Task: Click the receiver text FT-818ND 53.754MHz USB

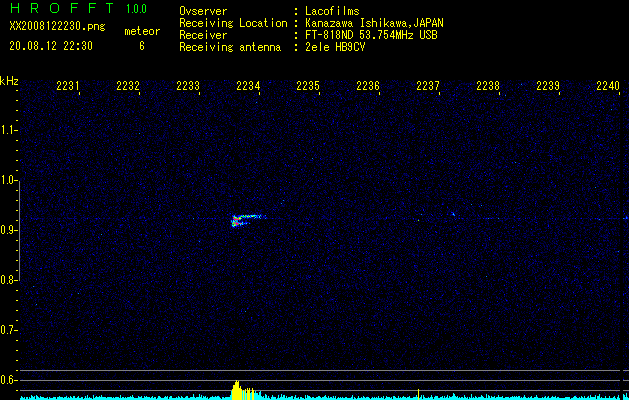Action: [x=371, y=35]
